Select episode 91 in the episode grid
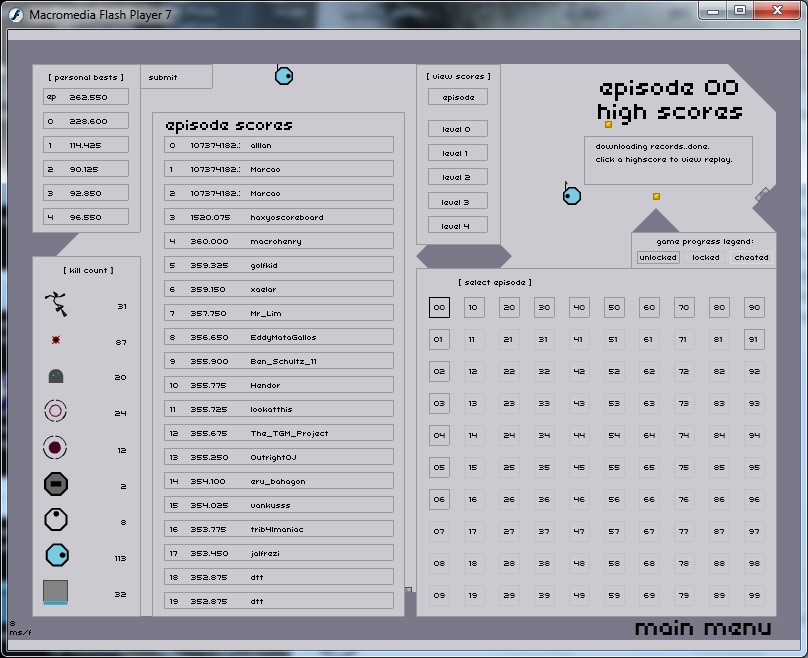This screenshot has height=658, width=808. click(x=754, y=340)
